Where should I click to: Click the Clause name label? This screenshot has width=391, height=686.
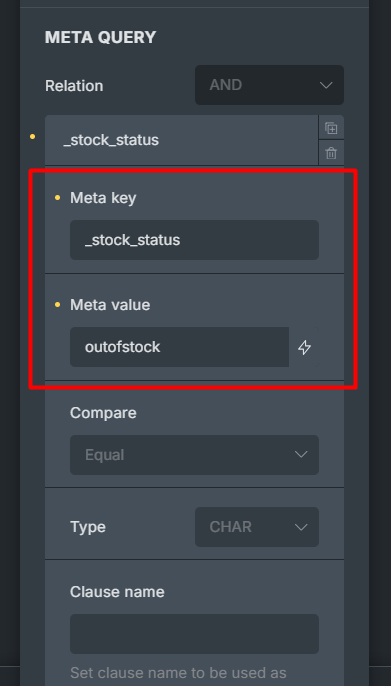(x=117, y=592)
